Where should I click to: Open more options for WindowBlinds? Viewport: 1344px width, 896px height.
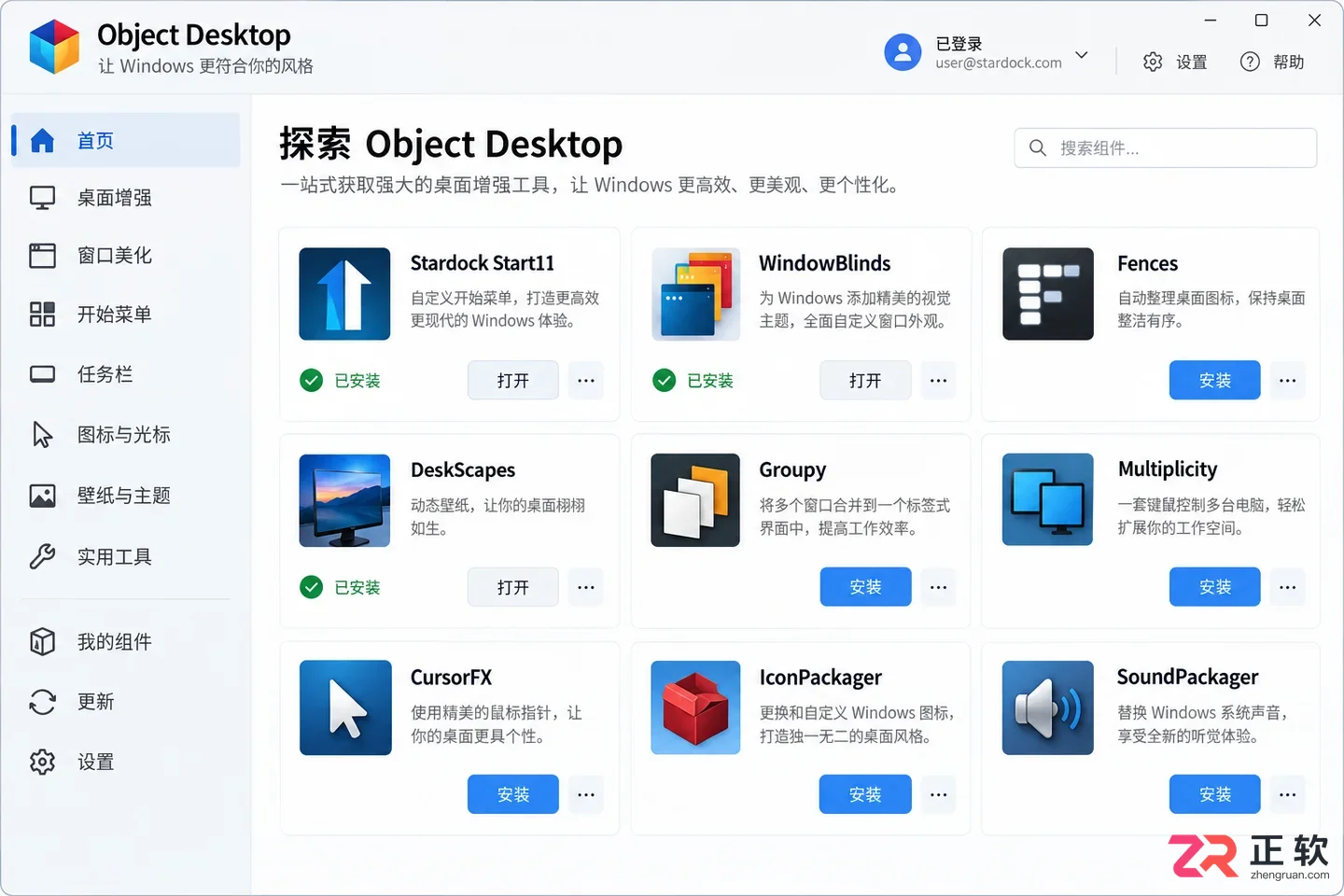point(938,380)
